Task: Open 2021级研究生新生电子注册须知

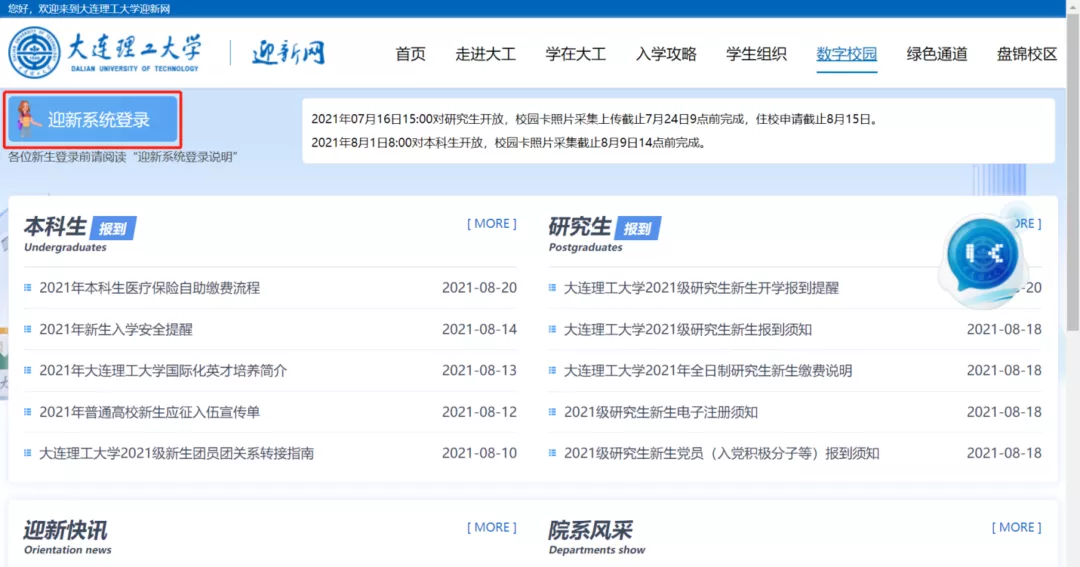Action: pyautogui.click(x=661, y=412)
